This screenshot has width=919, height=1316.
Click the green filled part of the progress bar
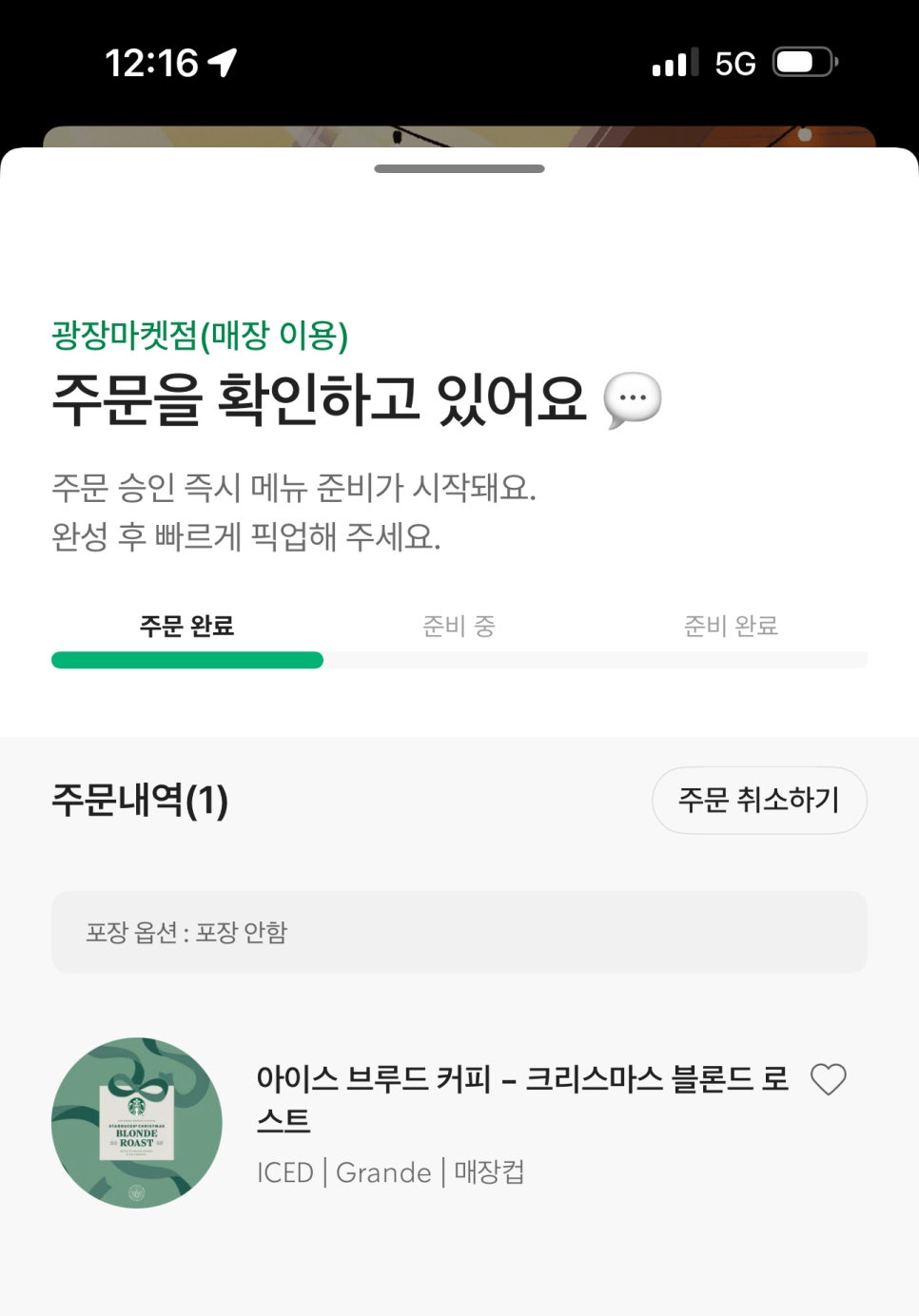187,660
